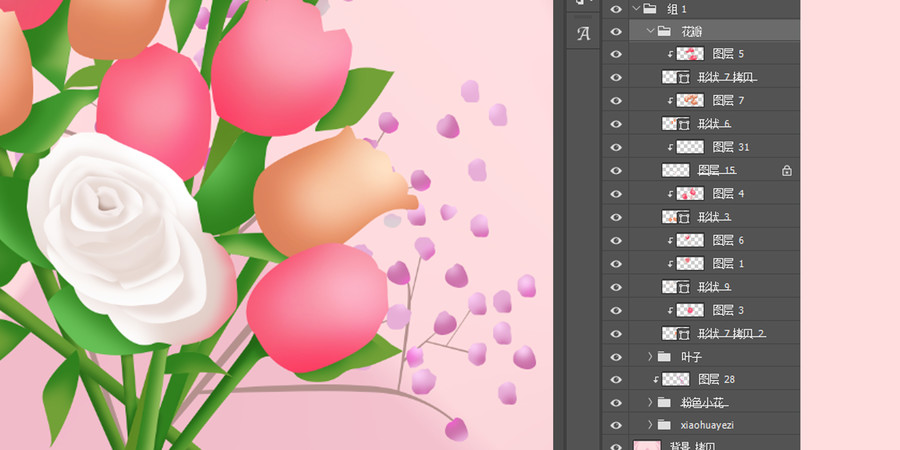Select the group name 粉色小花

704,402
